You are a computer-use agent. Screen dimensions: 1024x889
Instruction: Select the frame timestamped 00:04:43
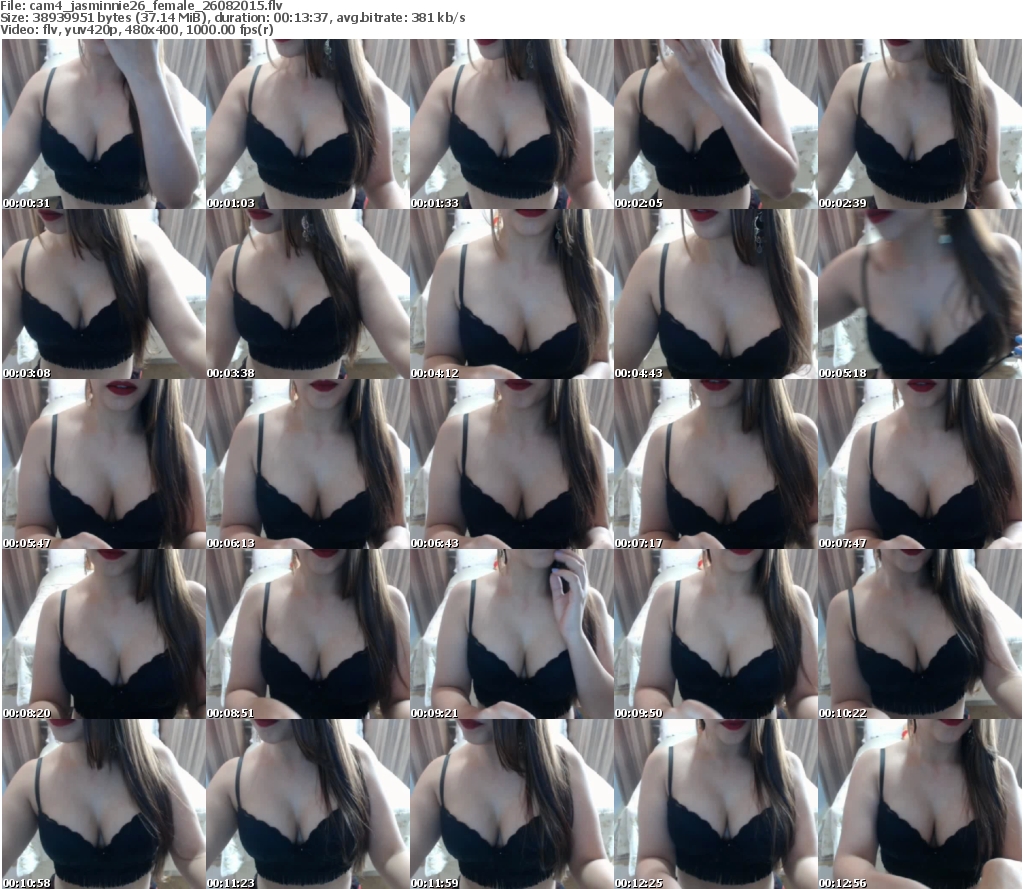(x=716, y=294)
